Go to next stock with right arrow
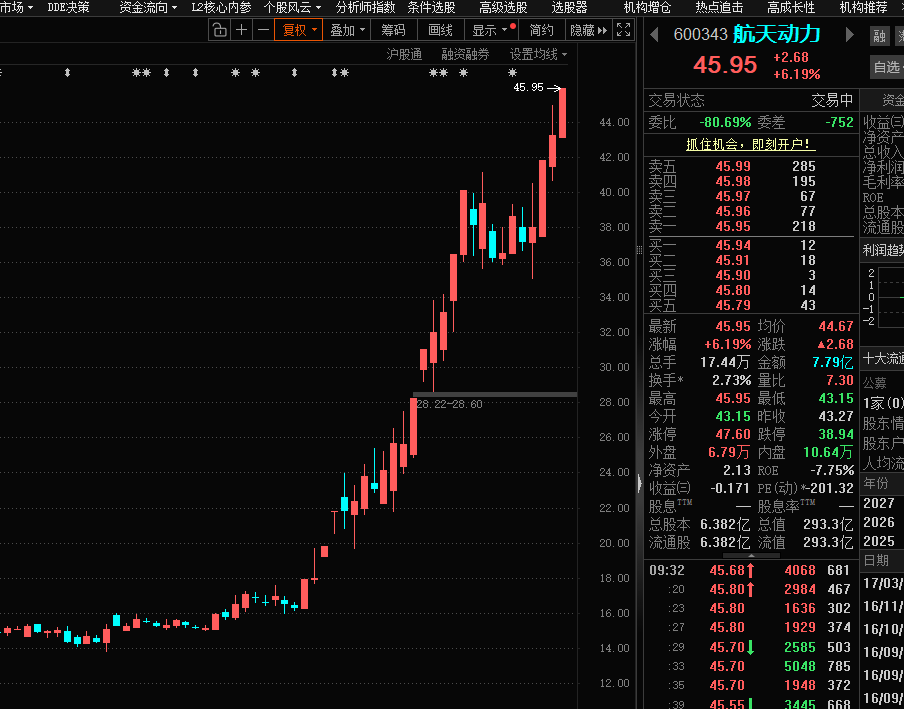Screen dimensions: 904x709 [851, 35]
